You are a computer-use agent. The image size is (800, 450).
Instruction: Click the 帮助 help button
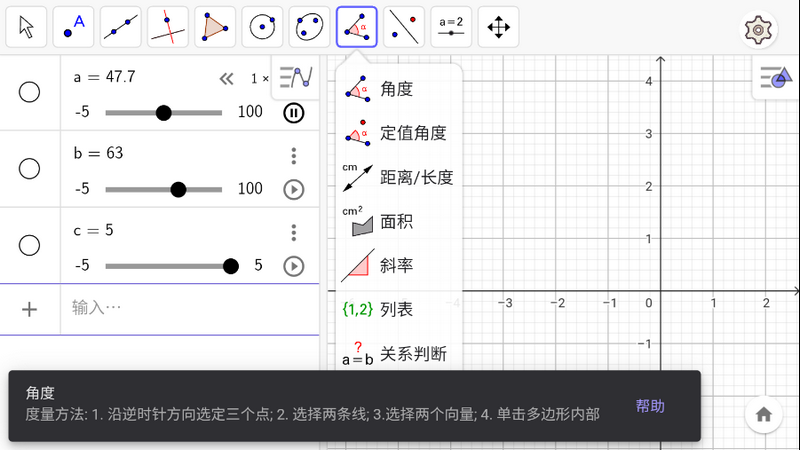(x=650, y=406)
